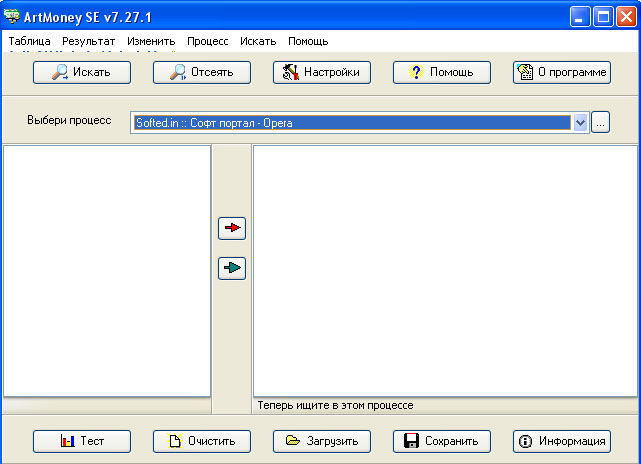Open the Результат menu

click(x=89, y=41)
